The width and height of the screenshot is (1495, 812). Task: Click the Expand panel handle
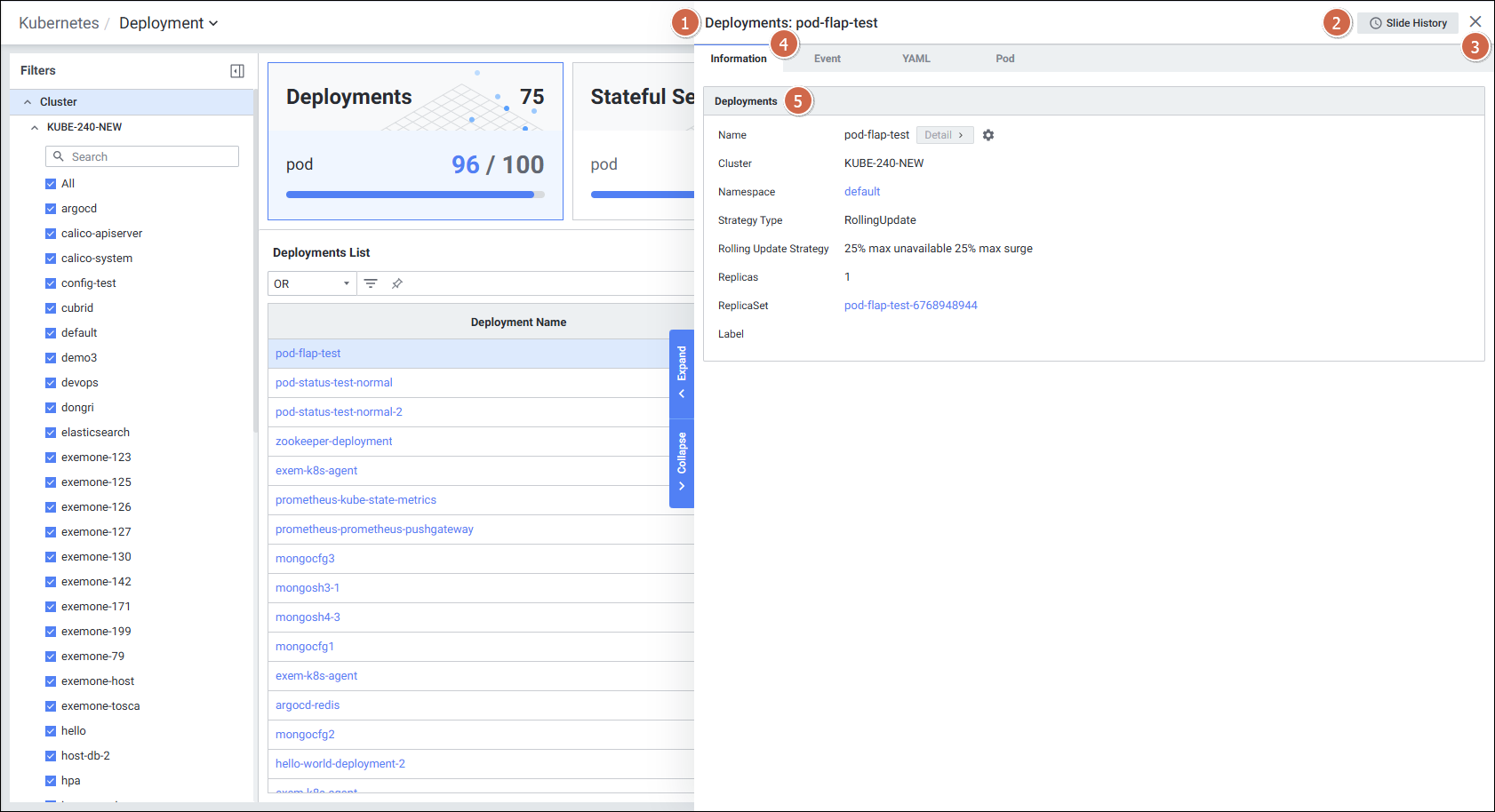click(x=682, y=371)
